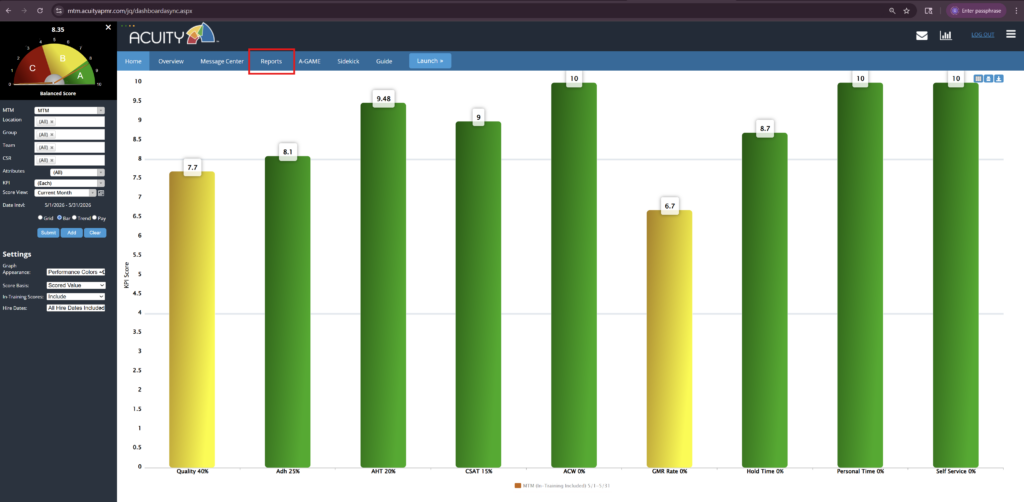Click the Submit button
Screen dimensions: 1024x502
(48, 232)
